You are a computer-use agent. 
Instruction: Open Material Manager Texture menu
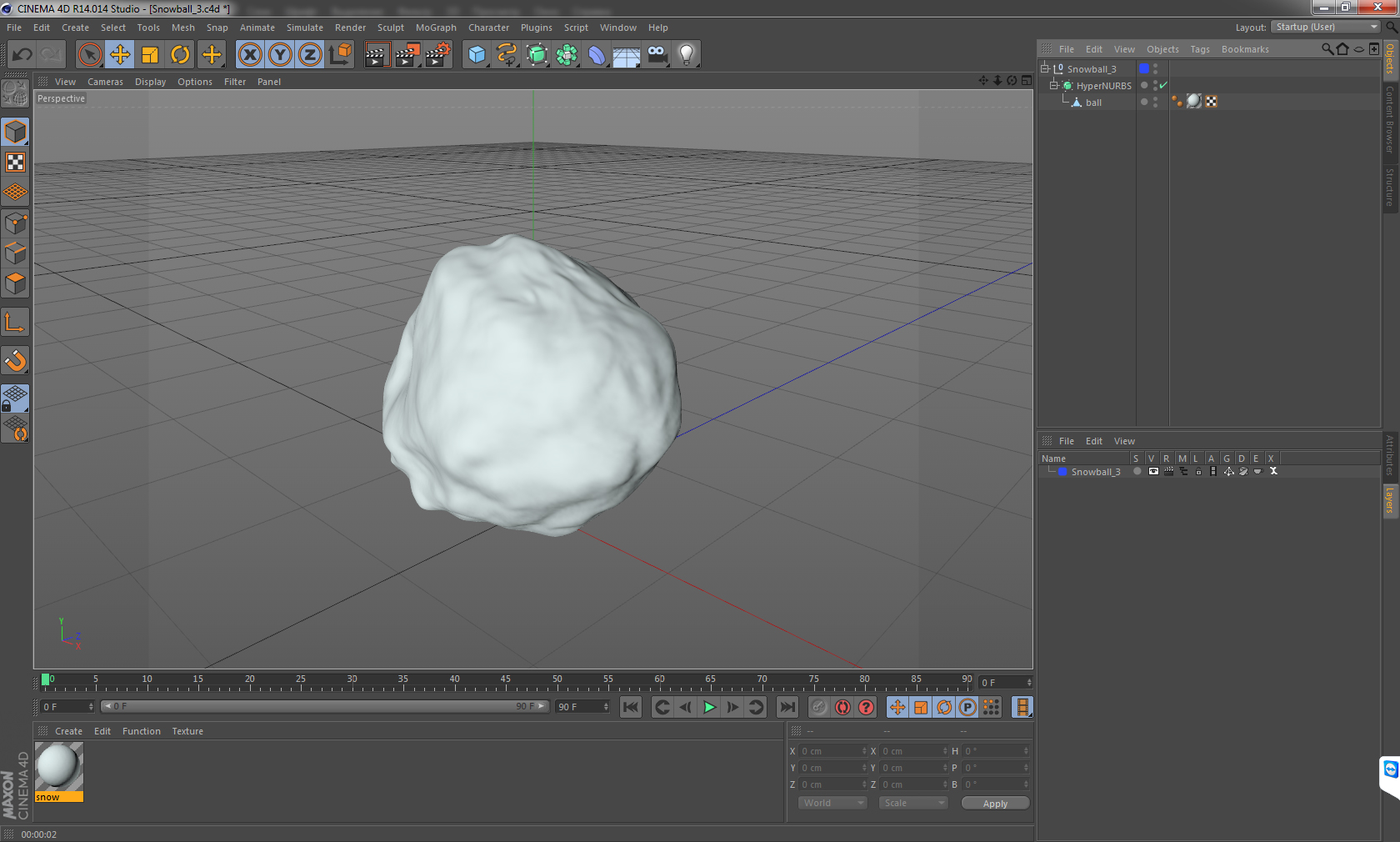[187, 731]
